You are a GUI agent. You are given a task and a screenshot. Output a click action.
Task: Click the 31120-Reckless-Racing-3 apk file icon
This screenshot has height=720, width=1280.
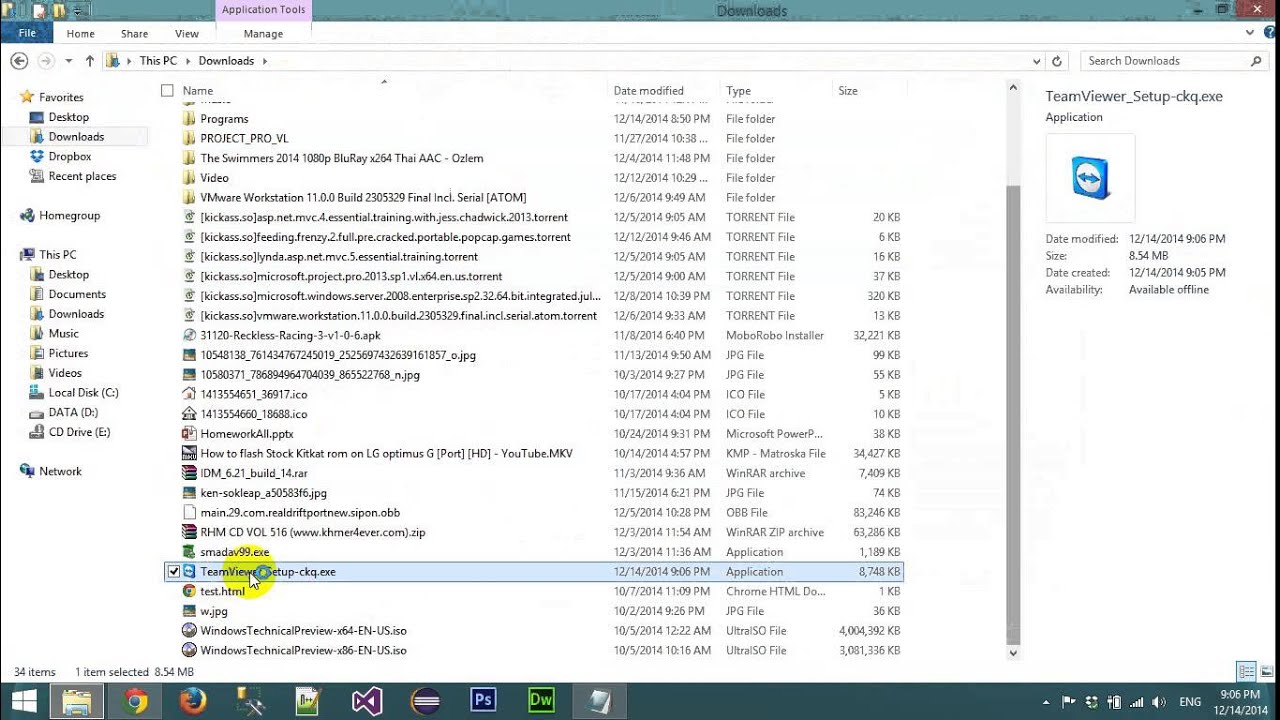190,336
